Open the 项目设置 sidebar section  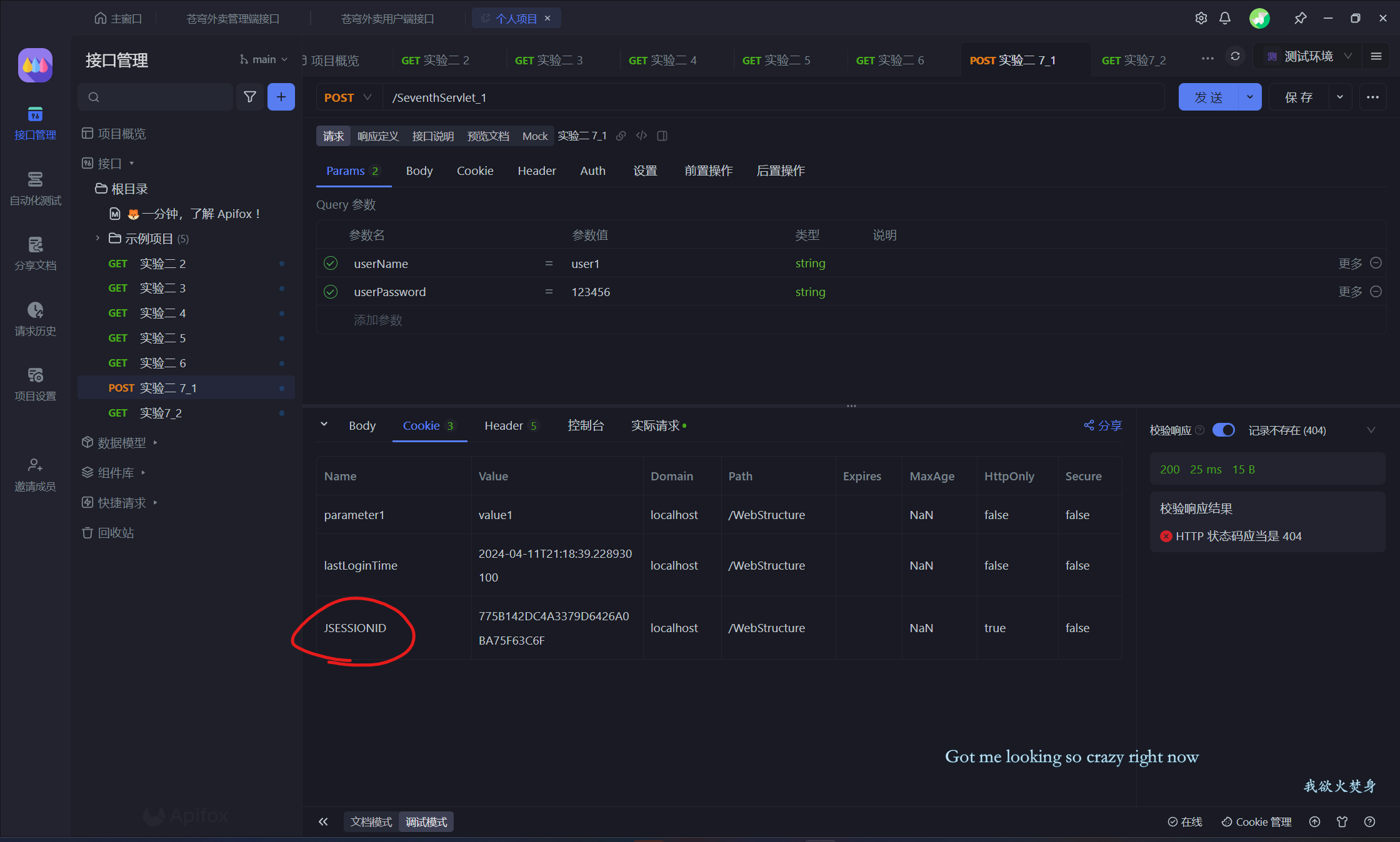point(35,385)
